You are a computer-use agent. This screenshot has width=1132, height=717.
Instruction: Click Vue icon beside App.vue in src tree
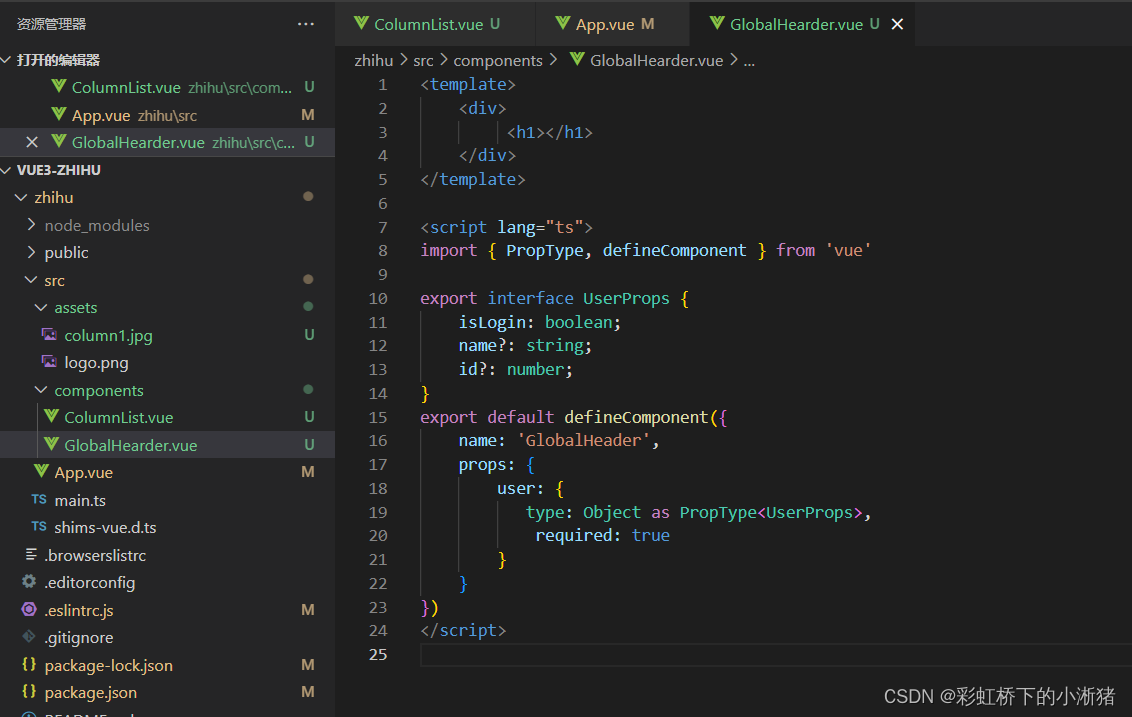pyautogui.click(x=41, y=472)
